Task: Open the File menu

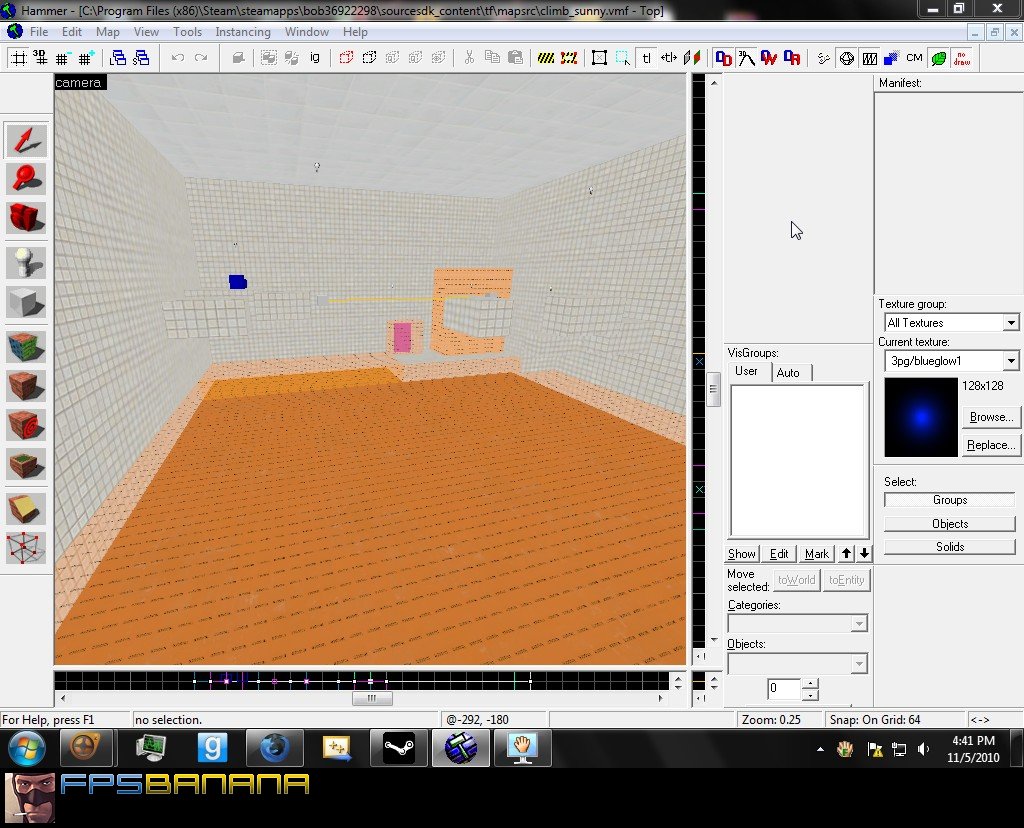Action: pos(39,32)
